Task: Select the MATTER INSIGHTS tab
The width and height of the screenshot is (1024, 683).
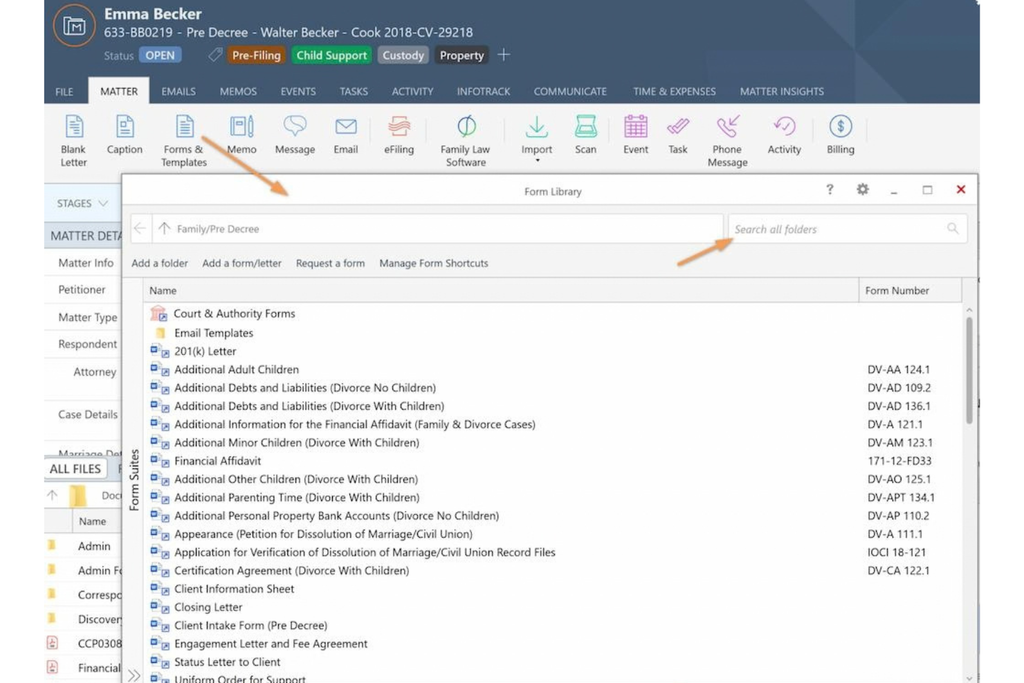Action: (x=782, y=91)
